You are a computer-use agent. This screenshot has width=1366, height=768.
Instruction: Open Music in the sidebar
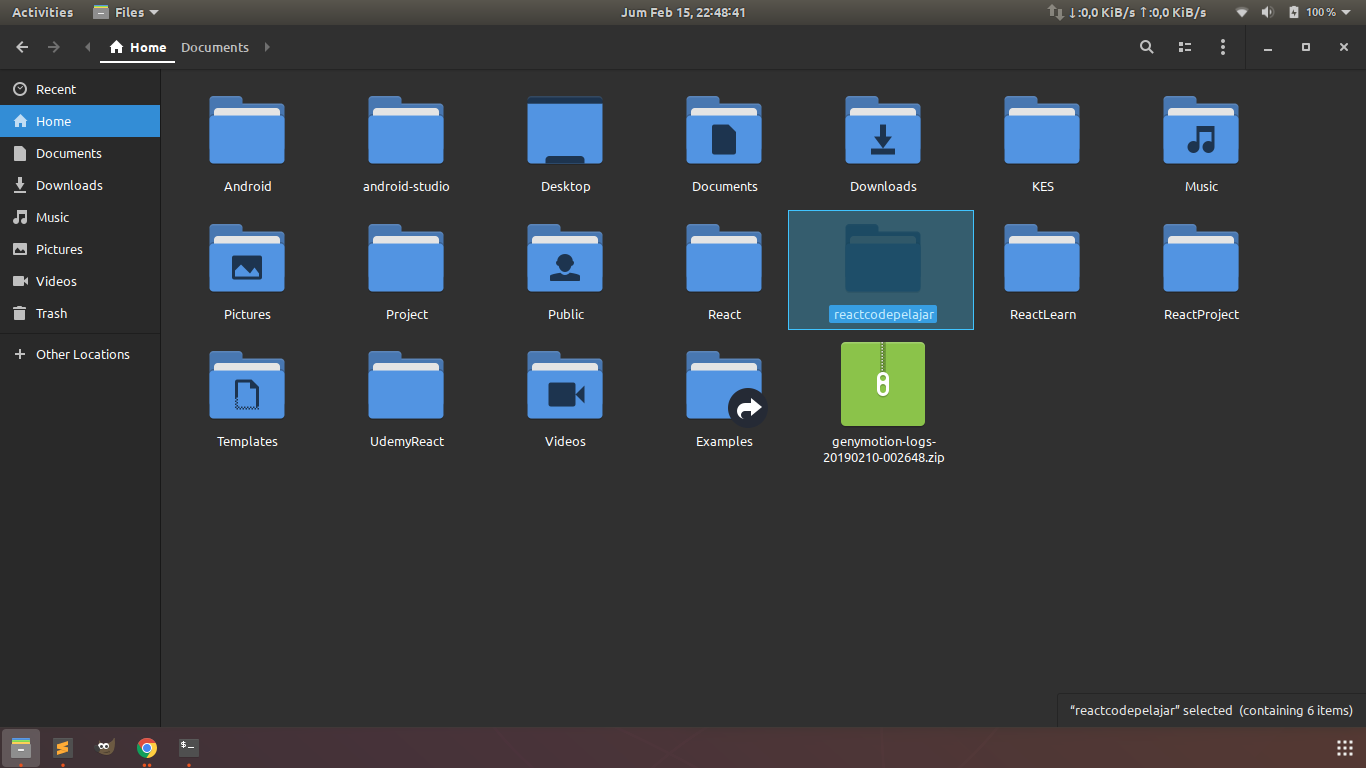[80, 217]
